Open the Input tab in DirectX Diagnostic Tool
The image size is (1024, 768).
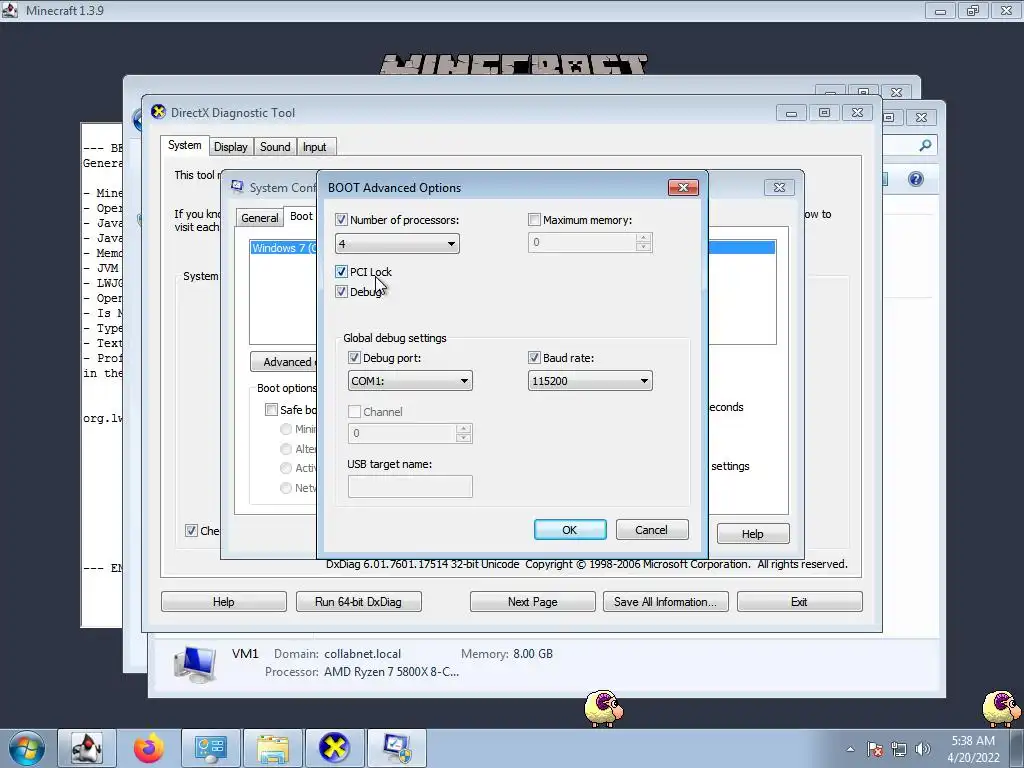[x=314, y=147]
